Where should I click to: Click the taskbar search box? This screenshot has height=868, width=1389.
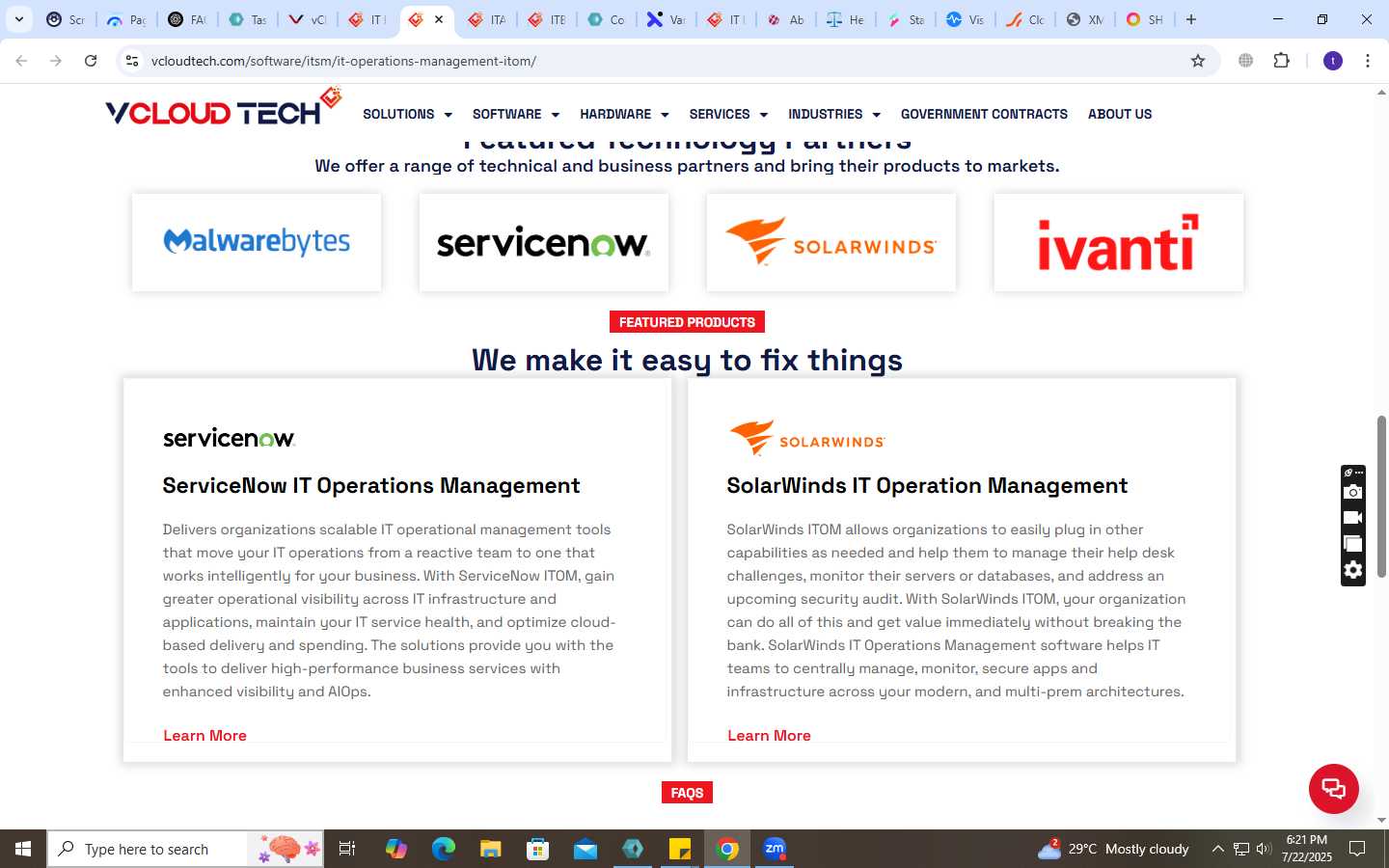(185, 849)
